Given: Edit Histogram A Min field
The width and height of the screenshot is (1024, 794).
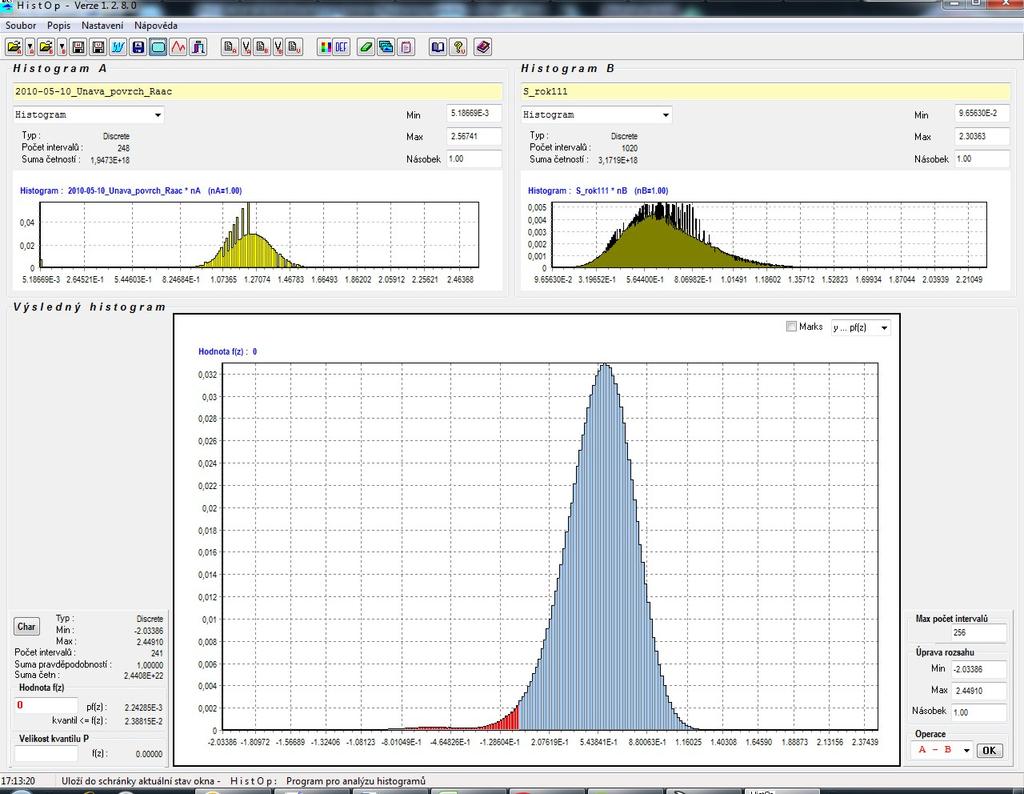Looking at the screenshot, I should [475, 114].
